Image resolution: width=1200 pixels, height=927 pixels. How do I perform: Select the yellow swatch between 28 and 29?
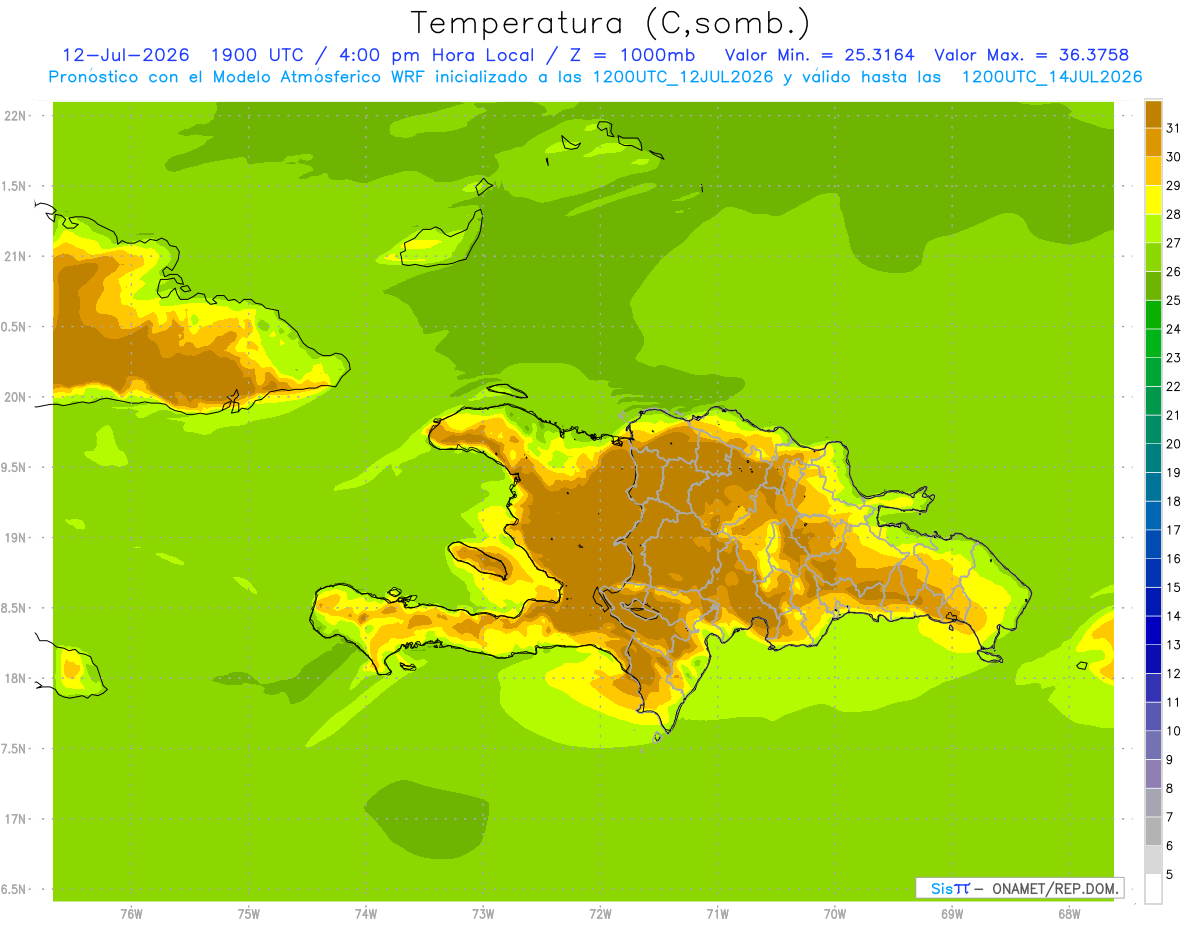pyautogui.click(x=1153, y=200)
